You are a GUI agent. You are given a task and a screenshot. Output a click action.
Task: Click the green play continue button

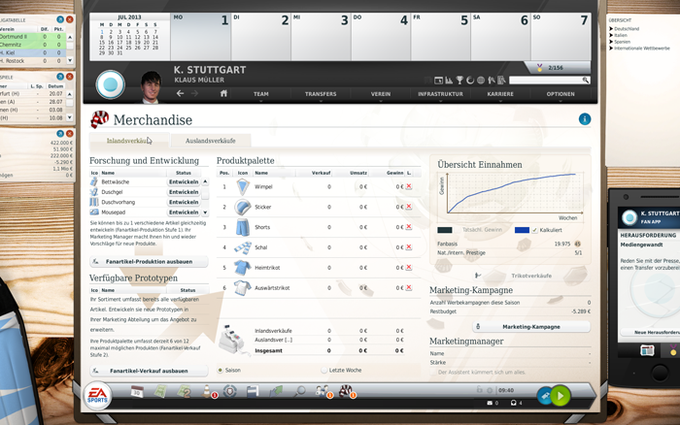(560, 396)
